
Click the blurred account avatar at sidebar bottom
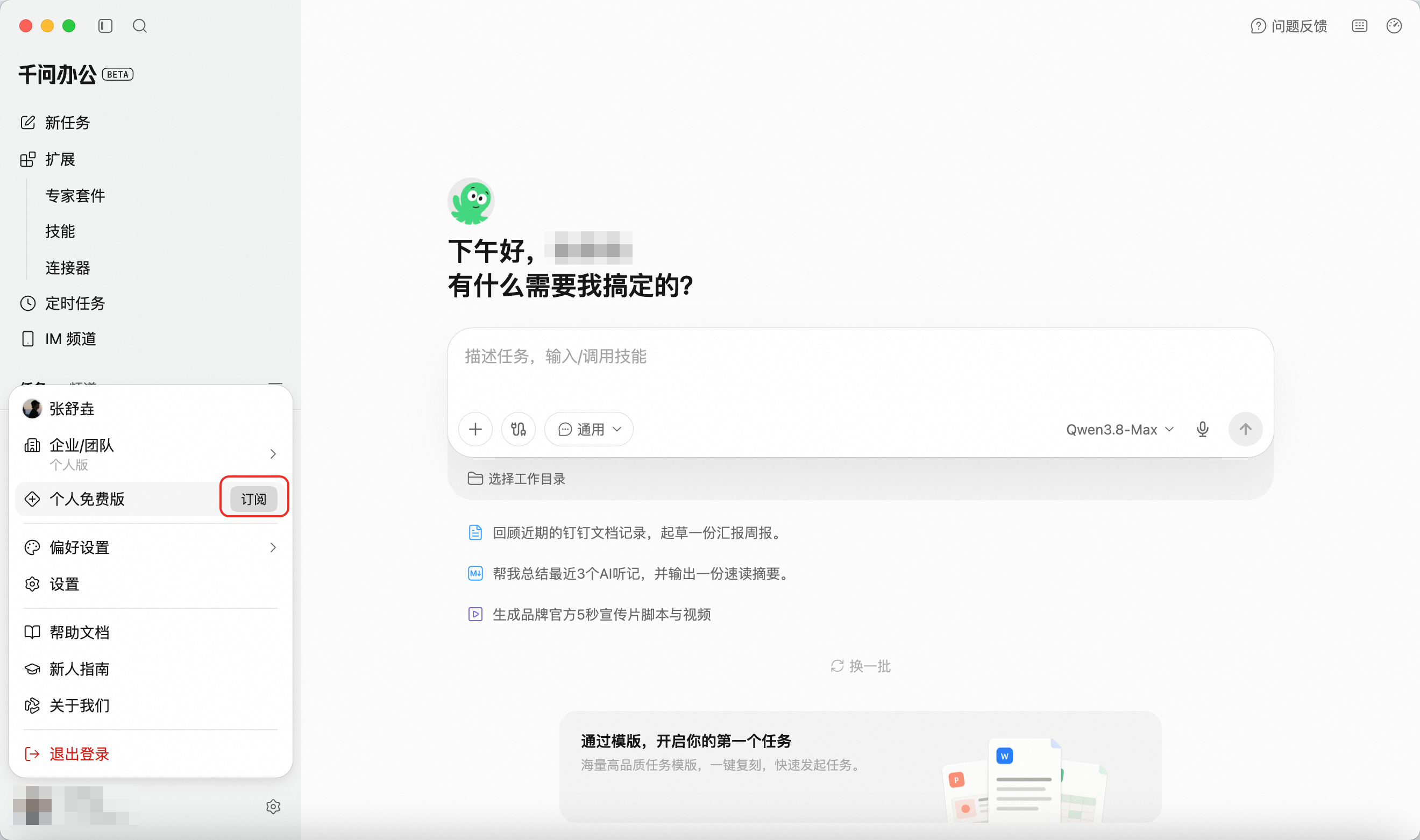pos(32,806)
